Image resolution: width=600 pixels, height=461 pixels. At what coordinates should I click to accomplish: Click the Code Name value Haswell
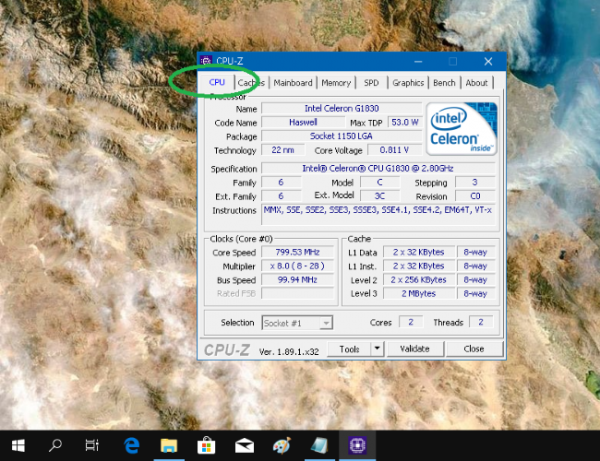tap(303, 122)
